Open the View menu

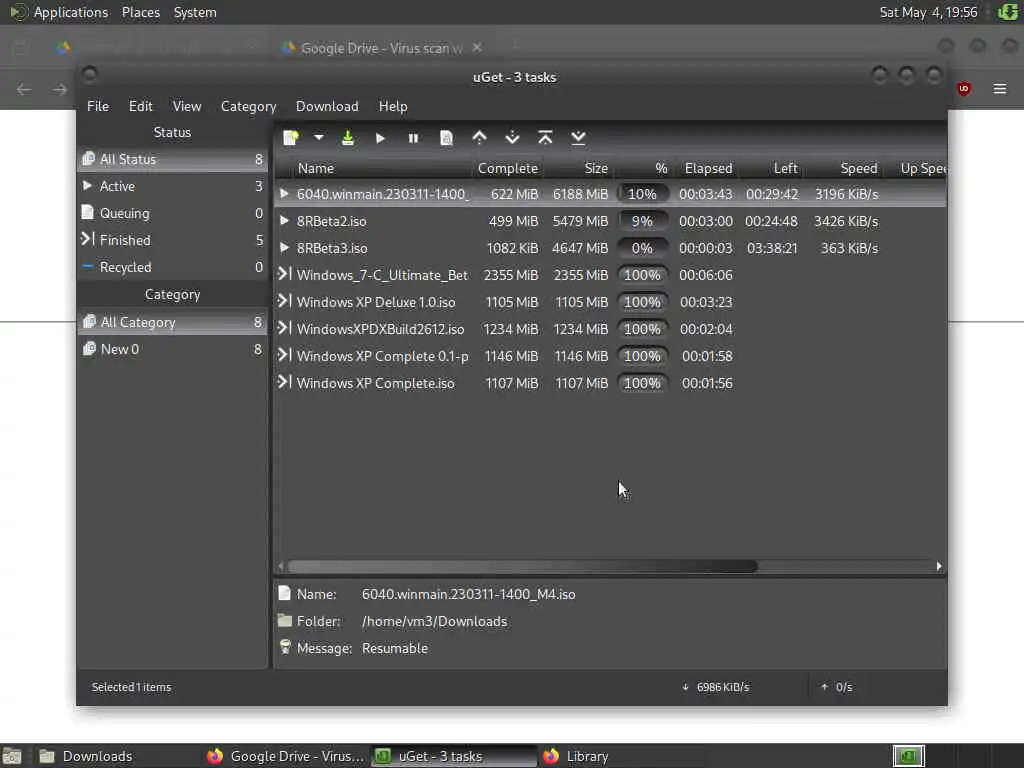[187, 106]
